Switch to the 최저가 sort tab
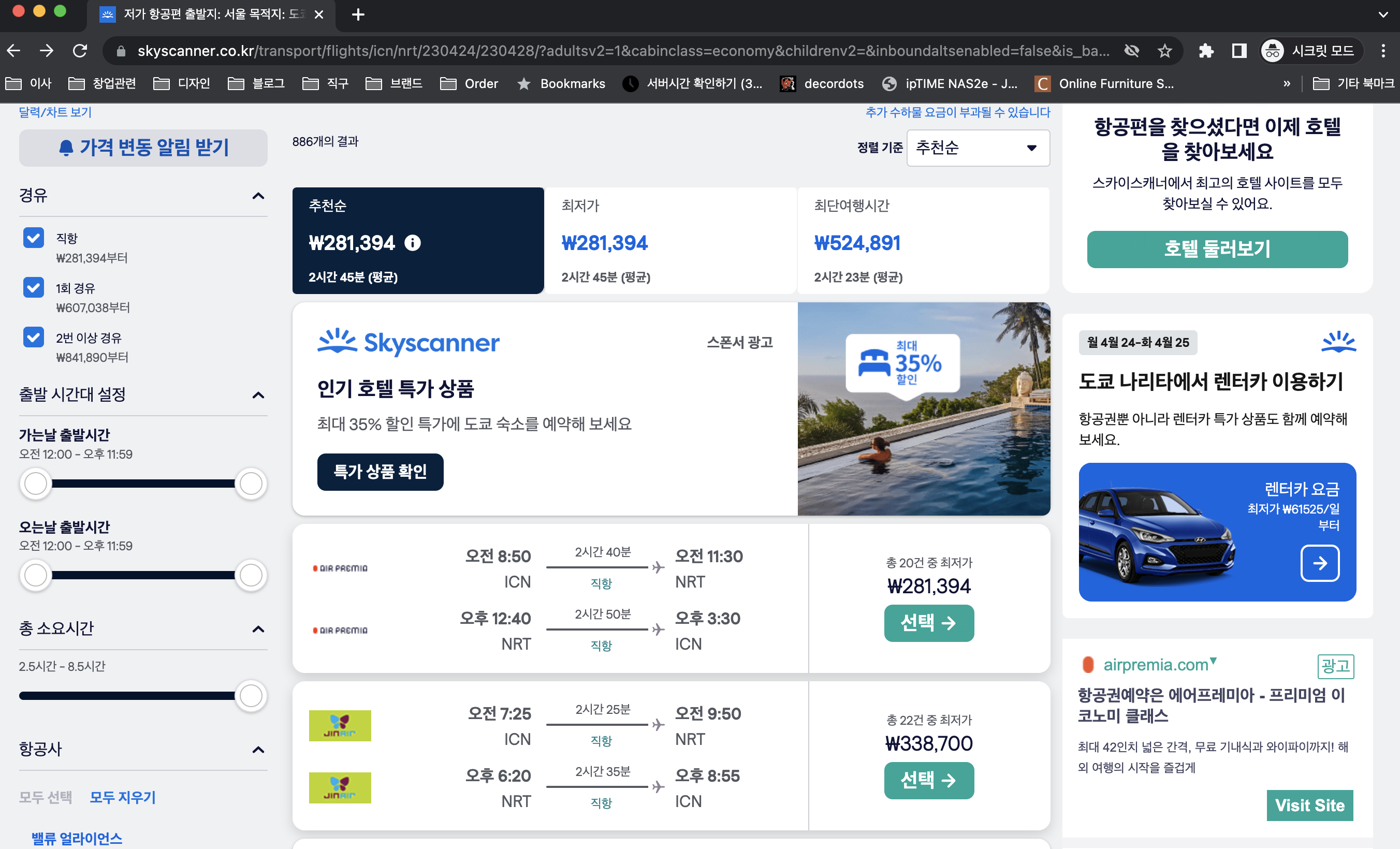Viewport: 1400px width, 849px height. (x=670, y=240)
